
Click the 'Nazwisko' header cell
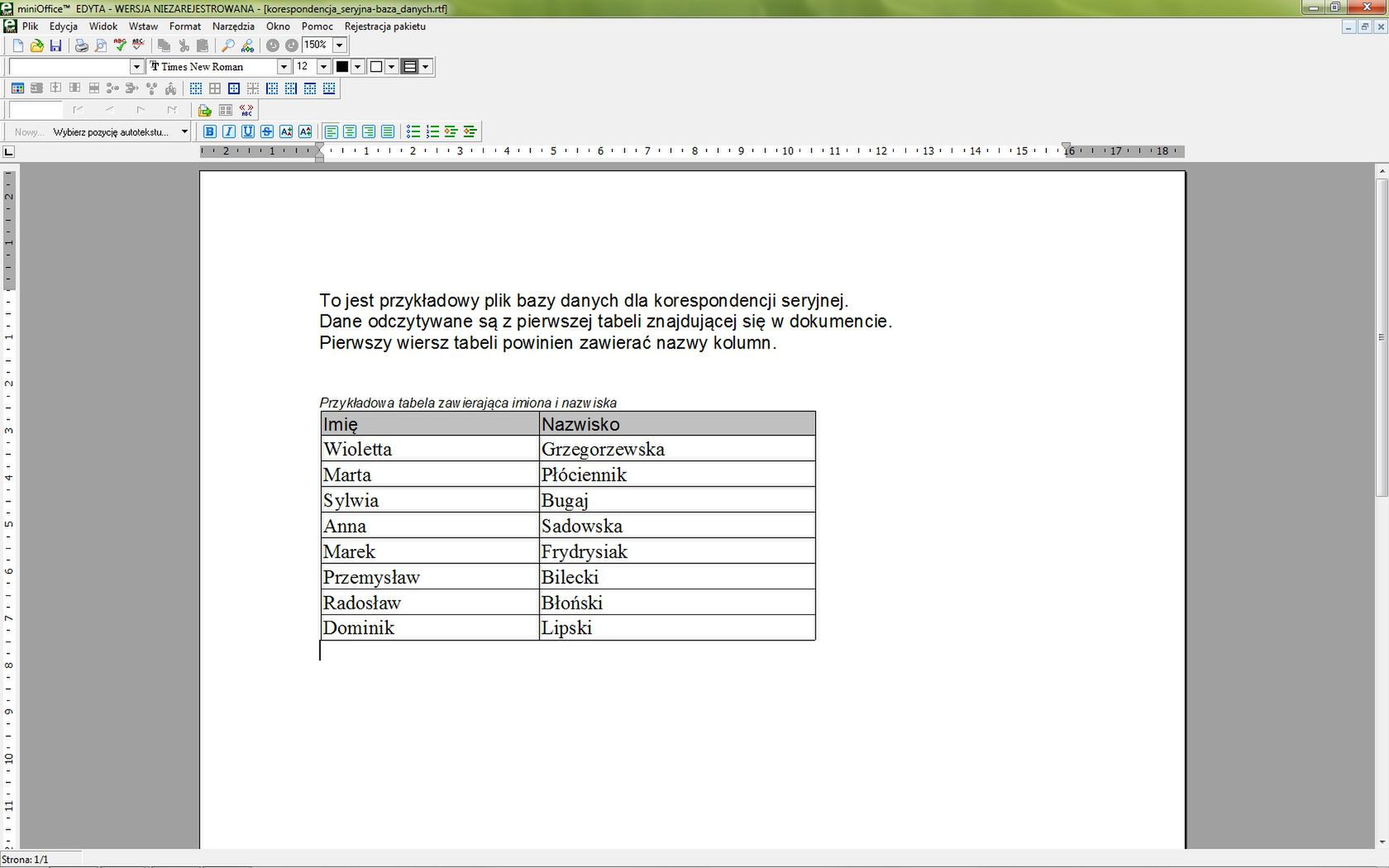677,424
